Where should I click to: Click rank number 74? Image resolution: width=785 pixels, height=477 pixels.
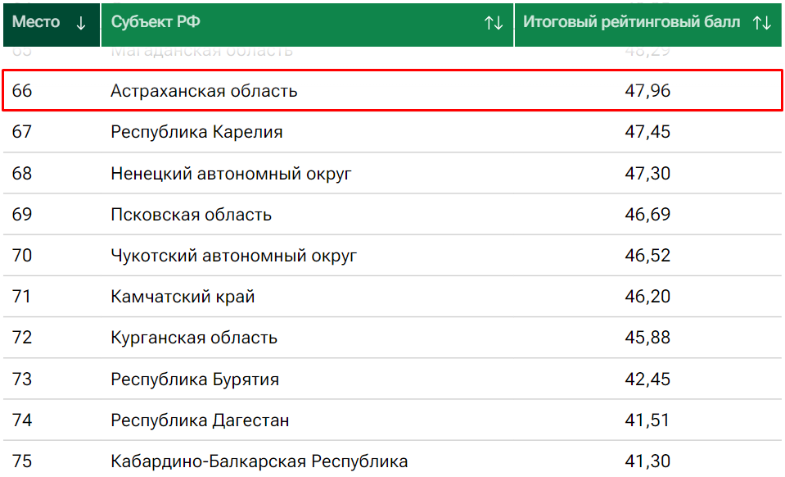[22, 420]
